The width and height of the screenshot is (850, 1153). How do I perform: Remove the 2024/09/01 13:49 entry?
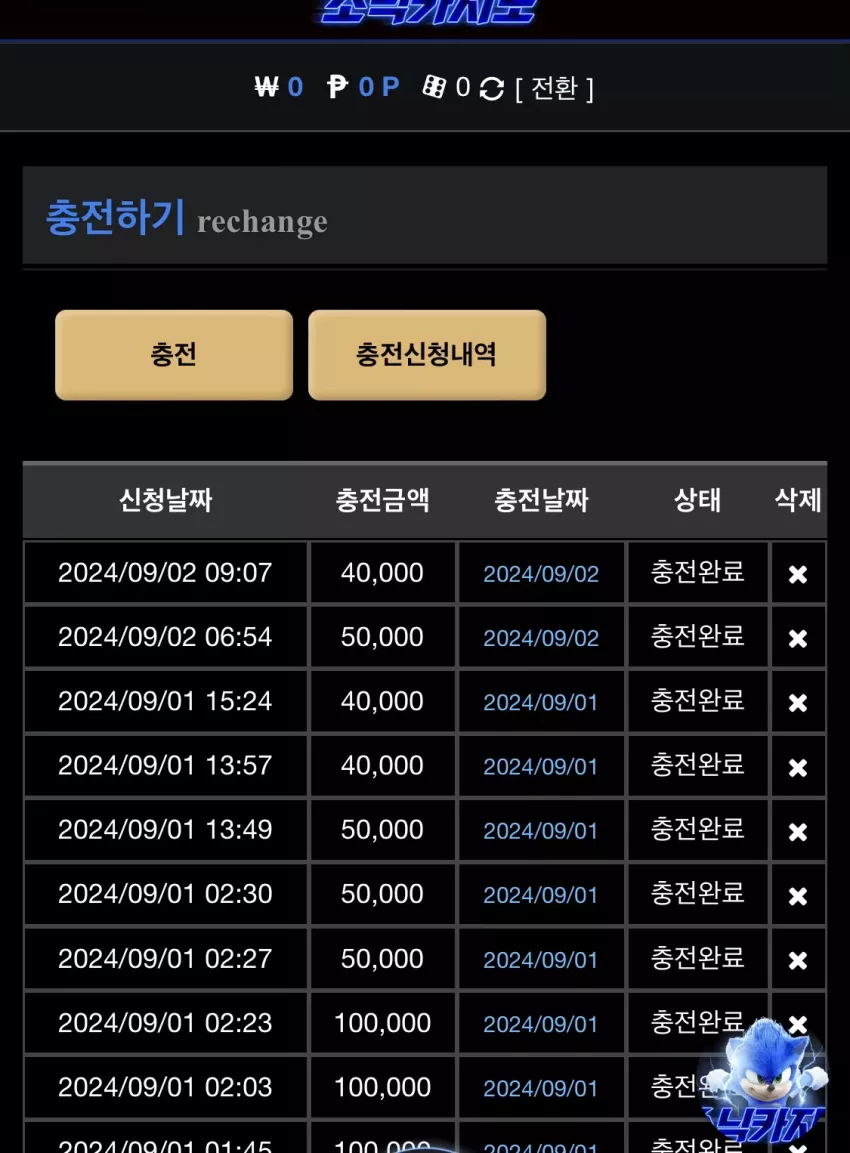[x=798, y=831]
